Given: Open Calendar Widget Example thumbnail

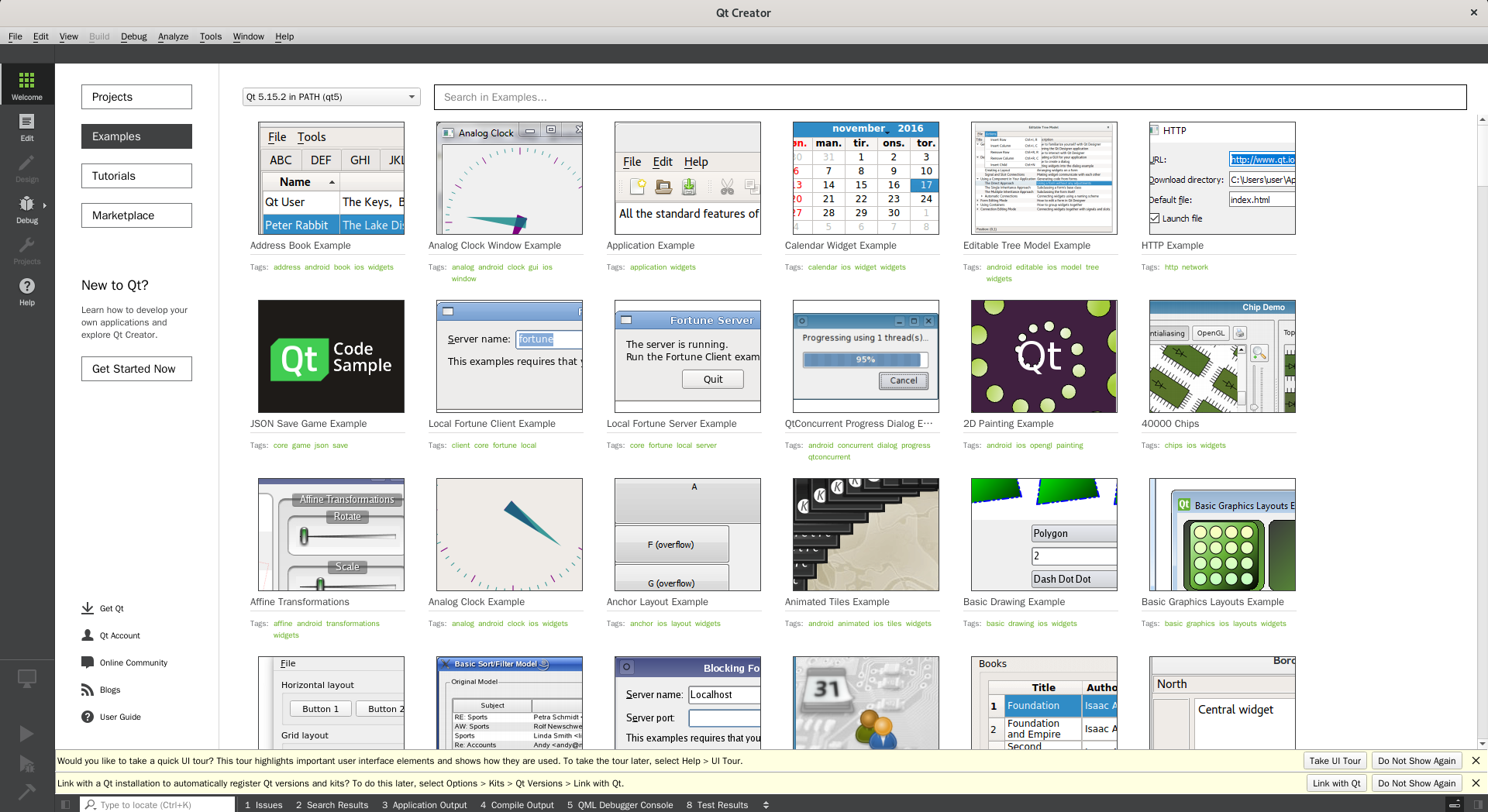Looking at the screenshot, I should click(866, 178).
